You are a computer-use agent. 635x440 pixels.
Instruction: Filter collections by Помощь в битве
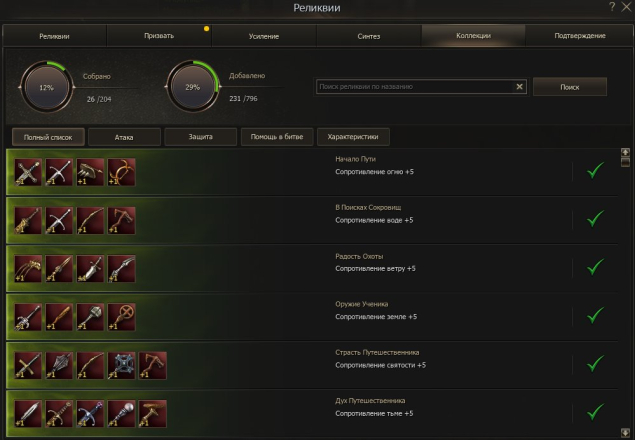[x=277, y=137]
